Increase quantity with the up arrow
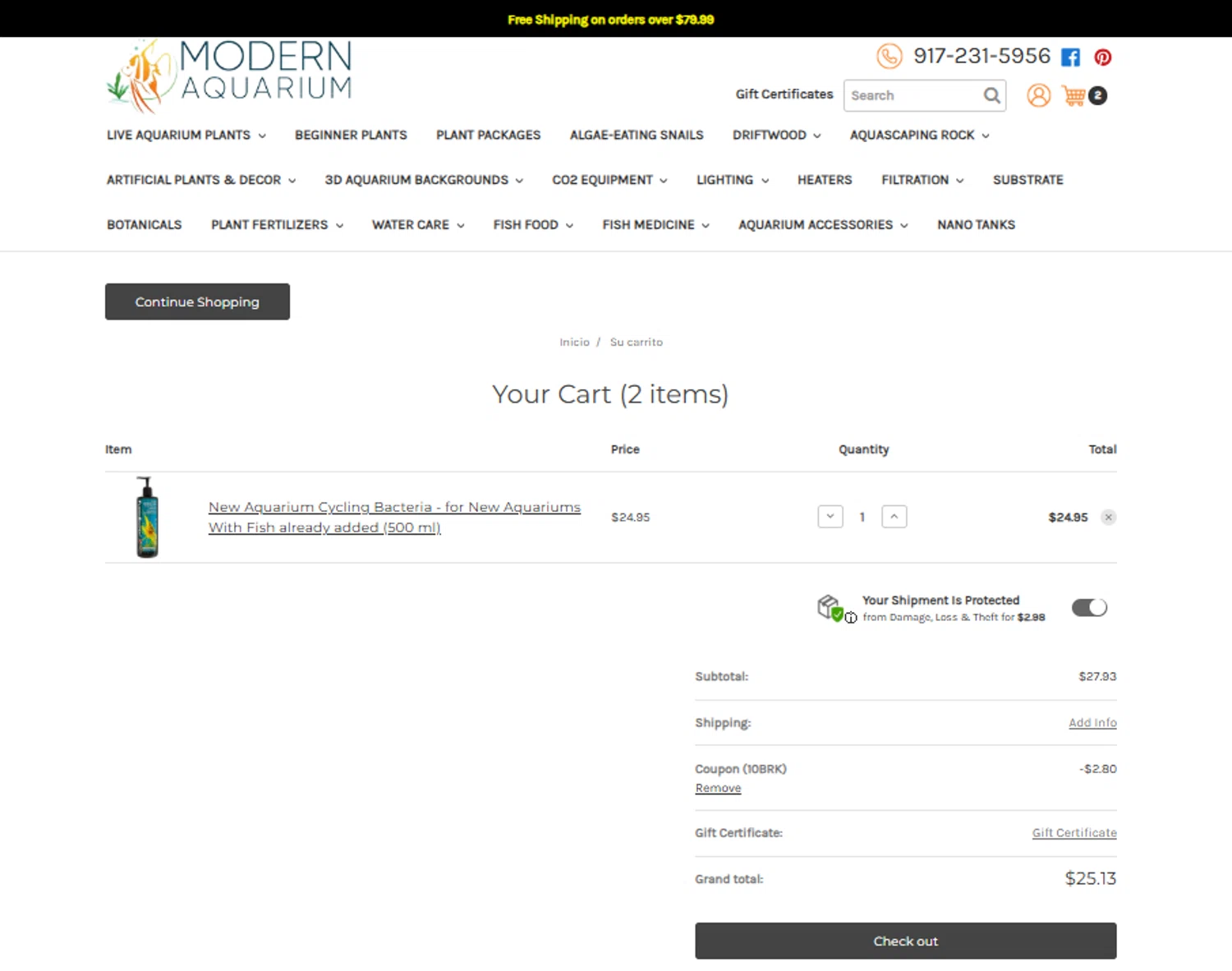1232x971 pixels. (894, 517)
